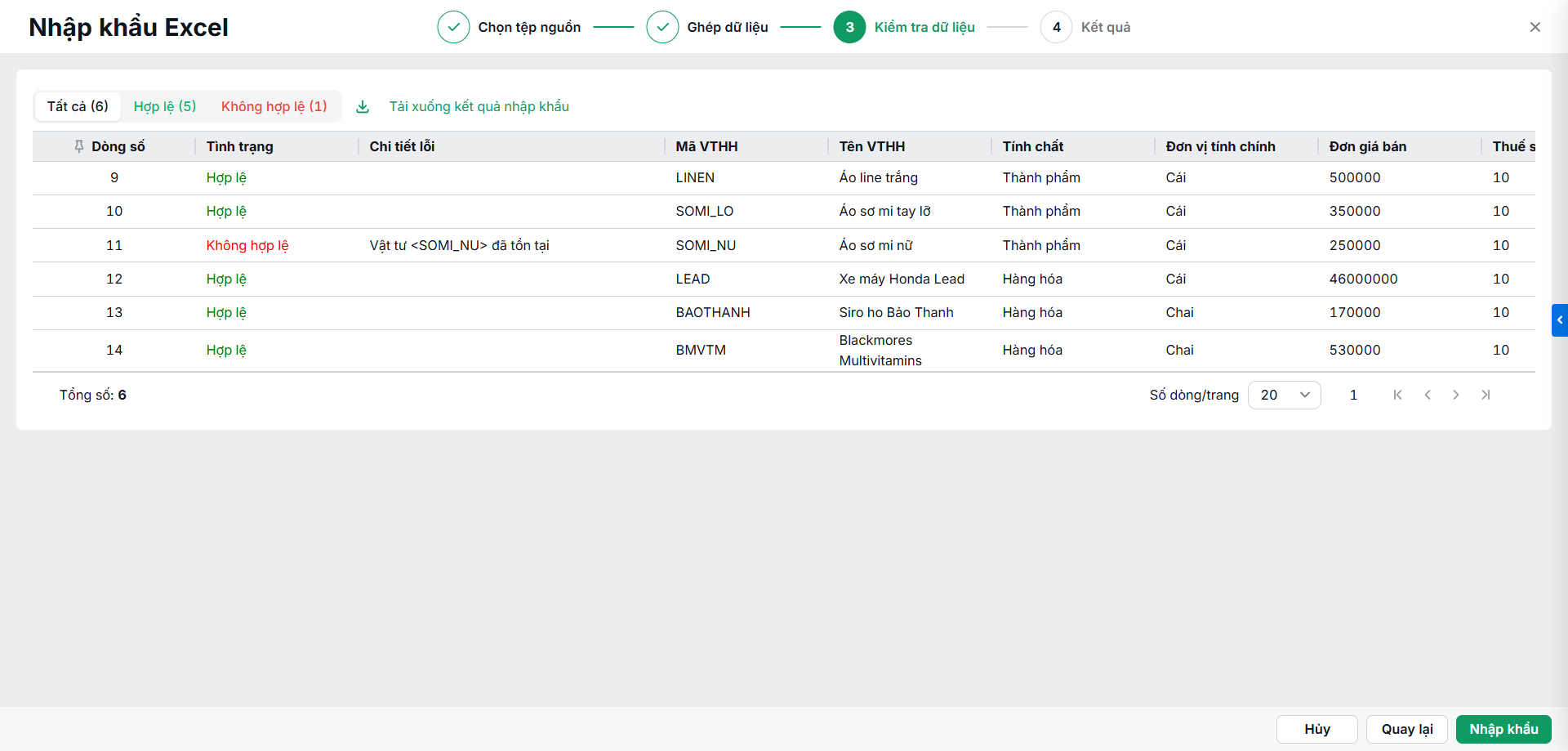The width and height of the screenshot is (1568, 751).
Task: Click the pin icon in the Dòng số header
Action: tap(79, 146)
